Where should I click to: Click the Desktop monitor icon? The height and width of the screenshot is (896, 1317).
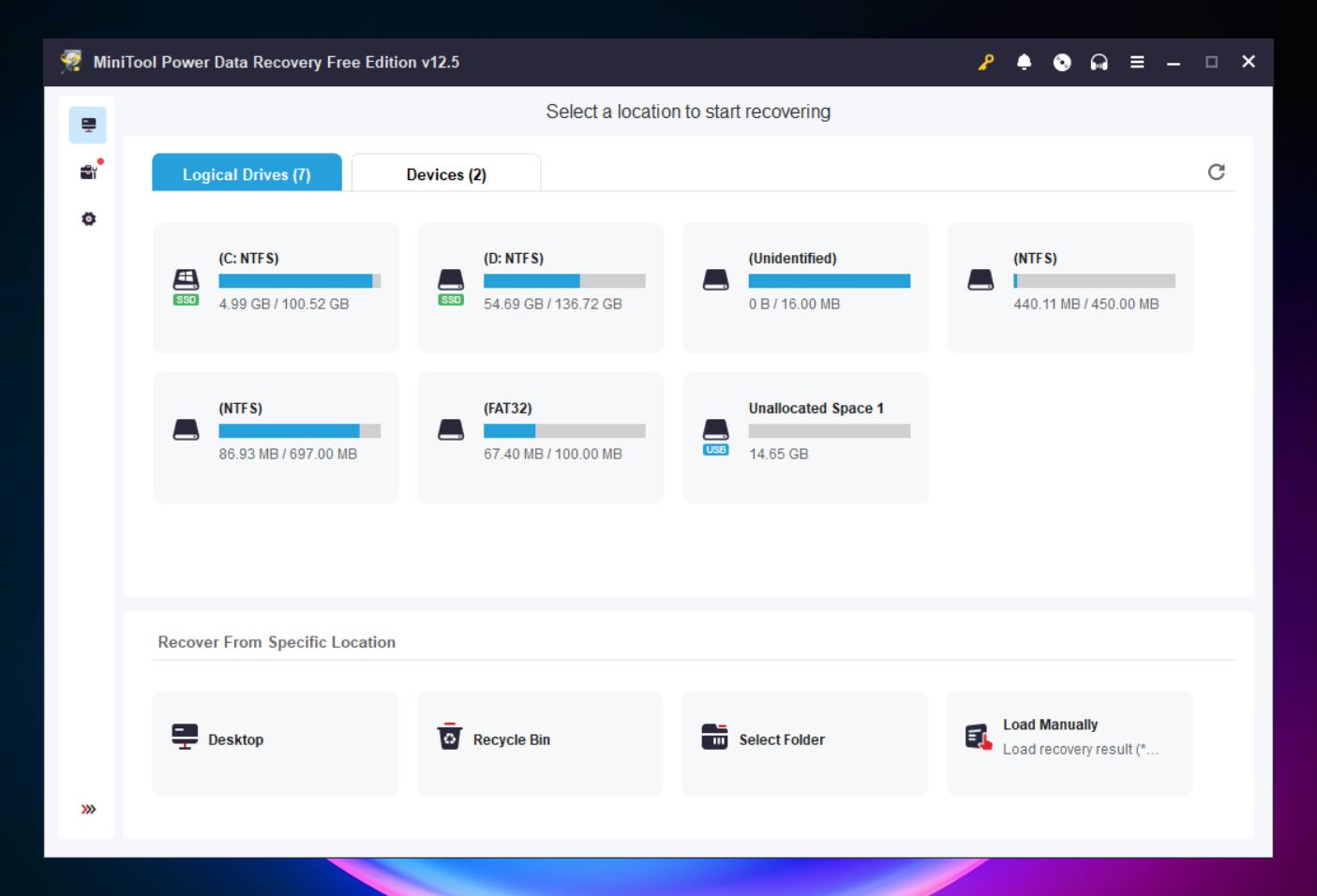pyautogui.click(x=185, y=737)
